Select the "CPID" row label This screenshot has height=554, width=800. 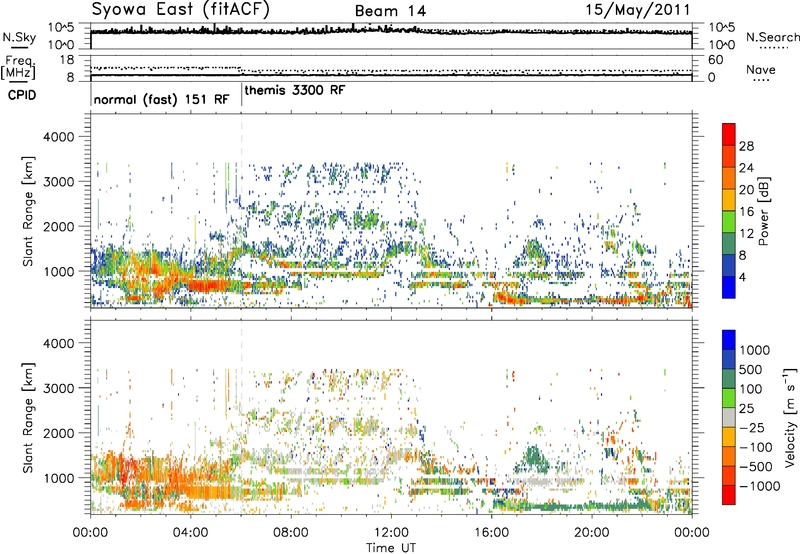[22, 95]
